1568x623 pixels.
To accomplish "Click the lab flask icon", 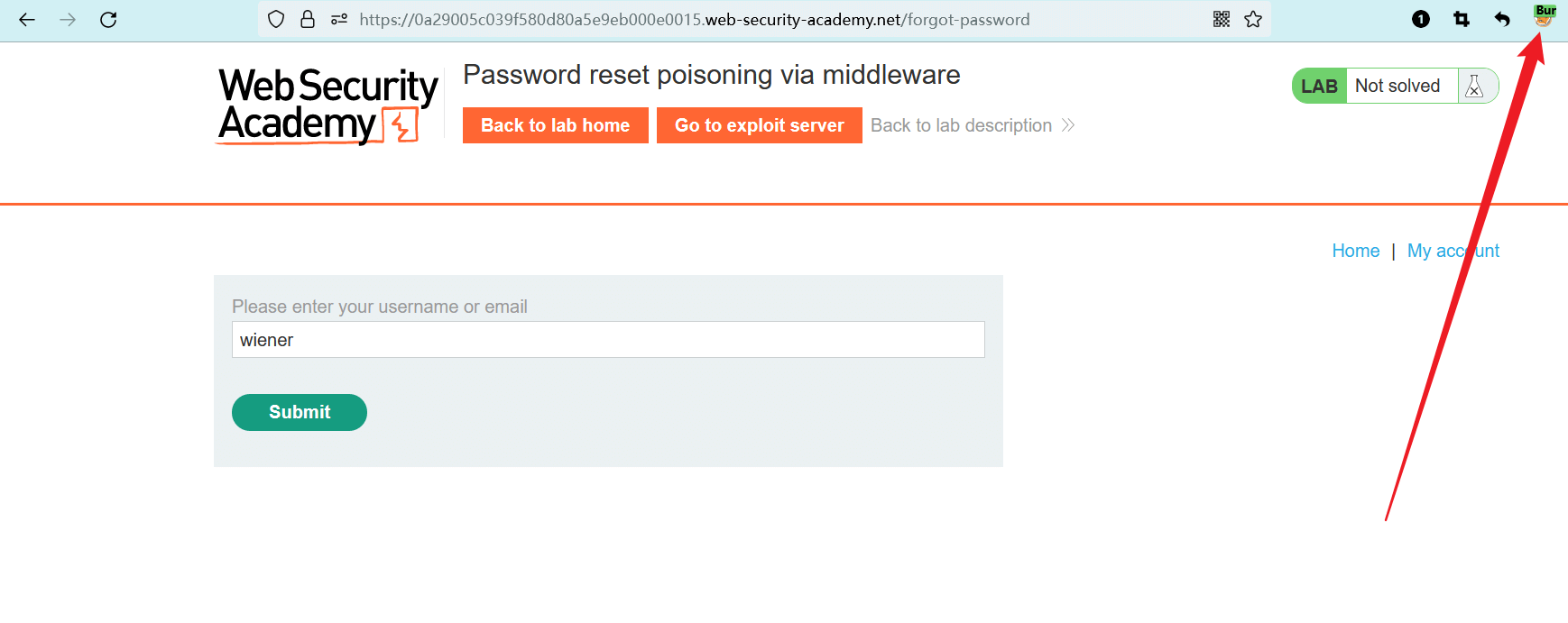I will click(x=1475, y=87).
